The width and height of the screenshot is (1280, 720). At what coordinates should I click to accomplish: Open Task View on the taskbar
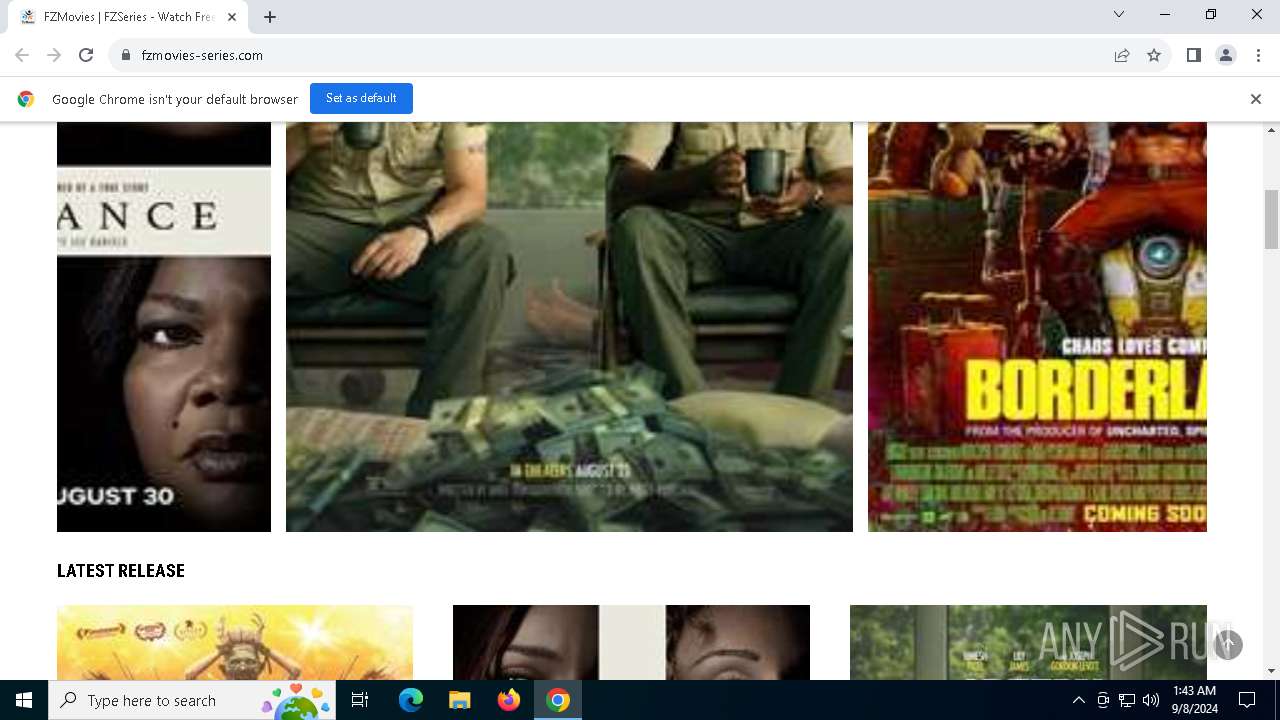click(360, 700)
